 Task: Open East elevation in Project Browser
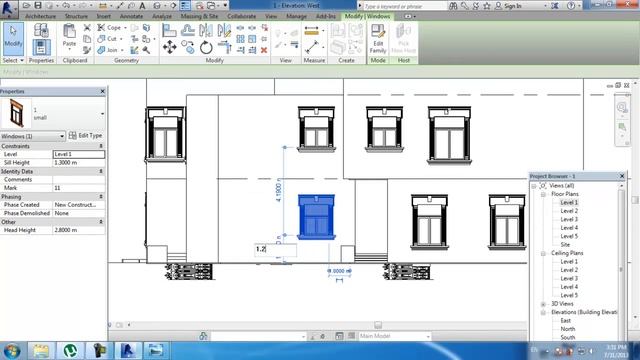point(566,321)
